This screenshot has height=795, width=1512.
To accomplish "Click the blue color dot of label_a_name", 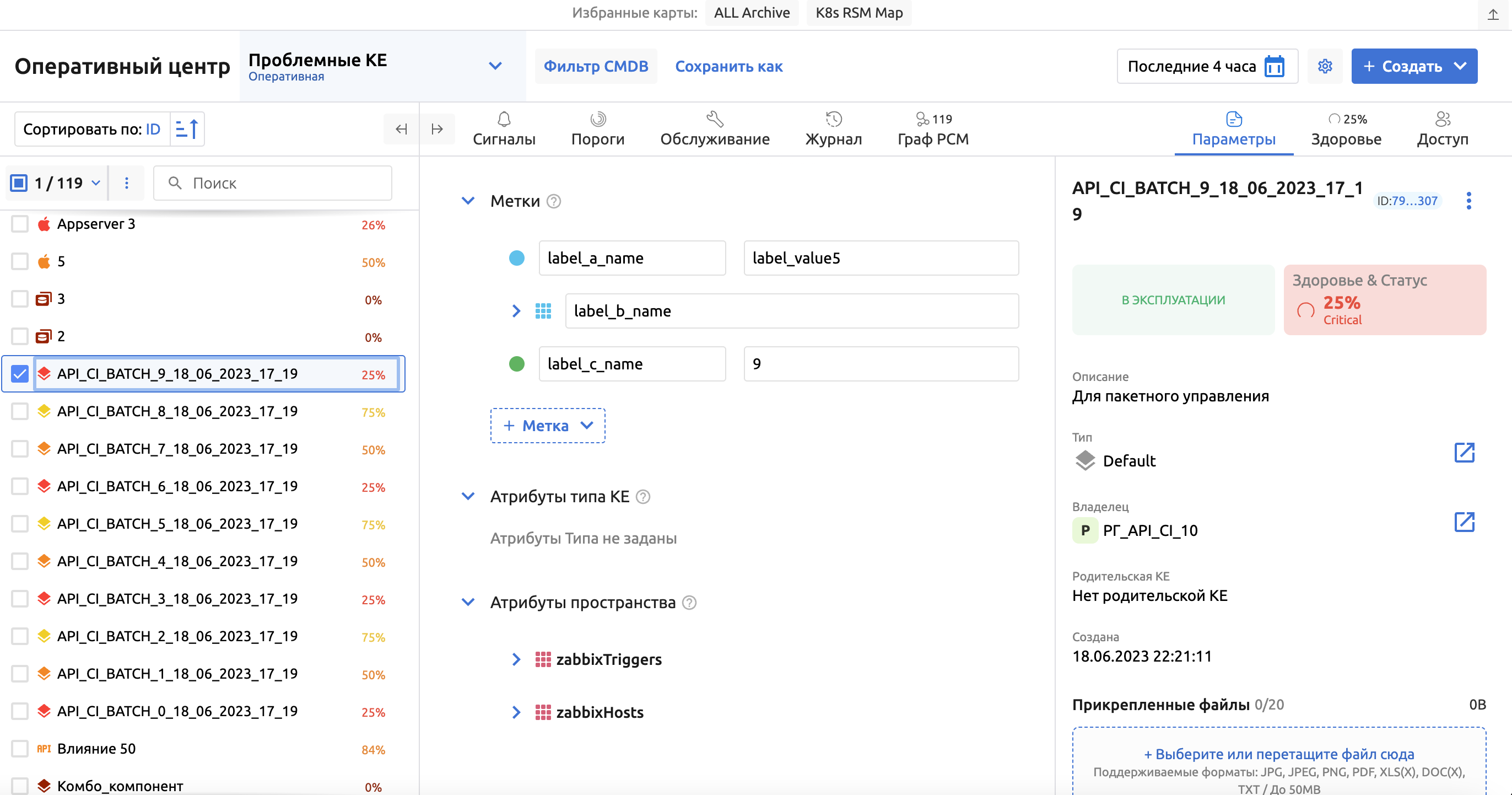I will click(516, 258).
